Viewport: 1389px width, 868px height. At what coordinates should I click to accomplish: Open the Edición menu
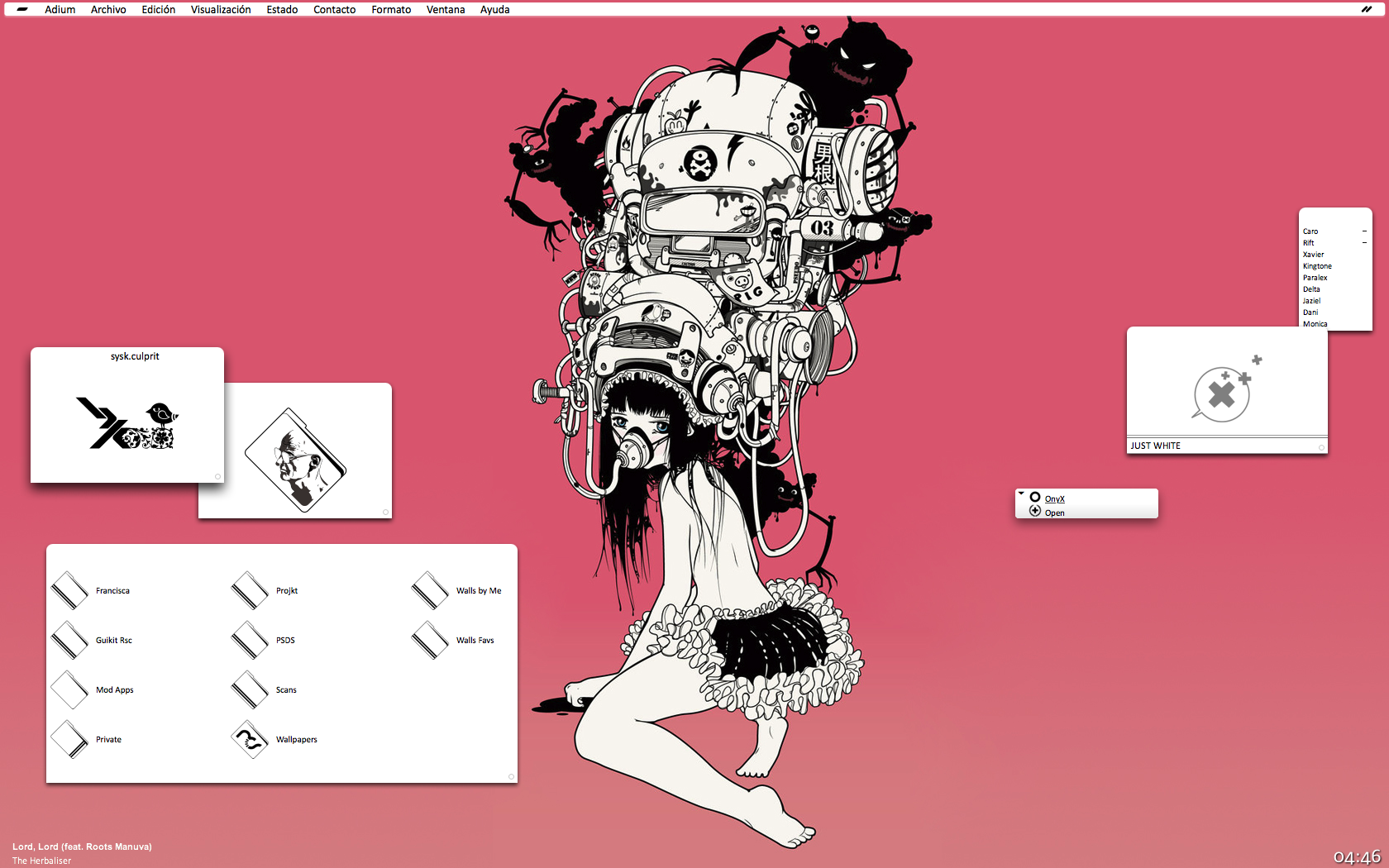159,9
